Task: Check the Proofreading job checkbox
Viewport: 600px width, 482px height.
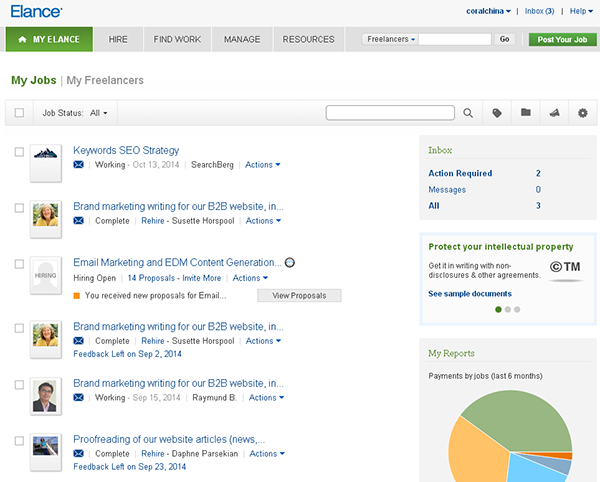Action: tap(19, 441)
